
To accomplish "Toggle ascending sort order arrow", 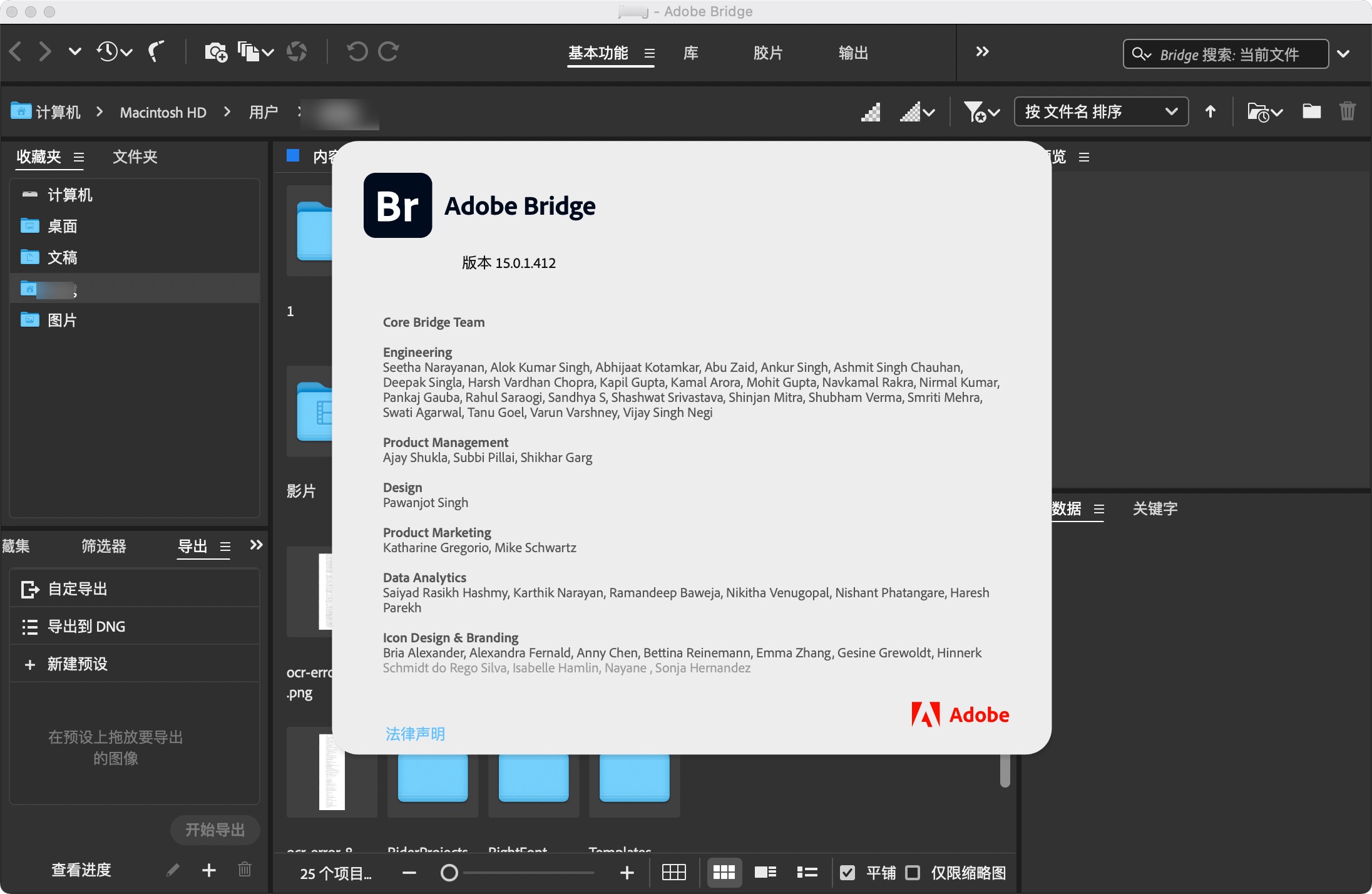I will click(1211, 111).
